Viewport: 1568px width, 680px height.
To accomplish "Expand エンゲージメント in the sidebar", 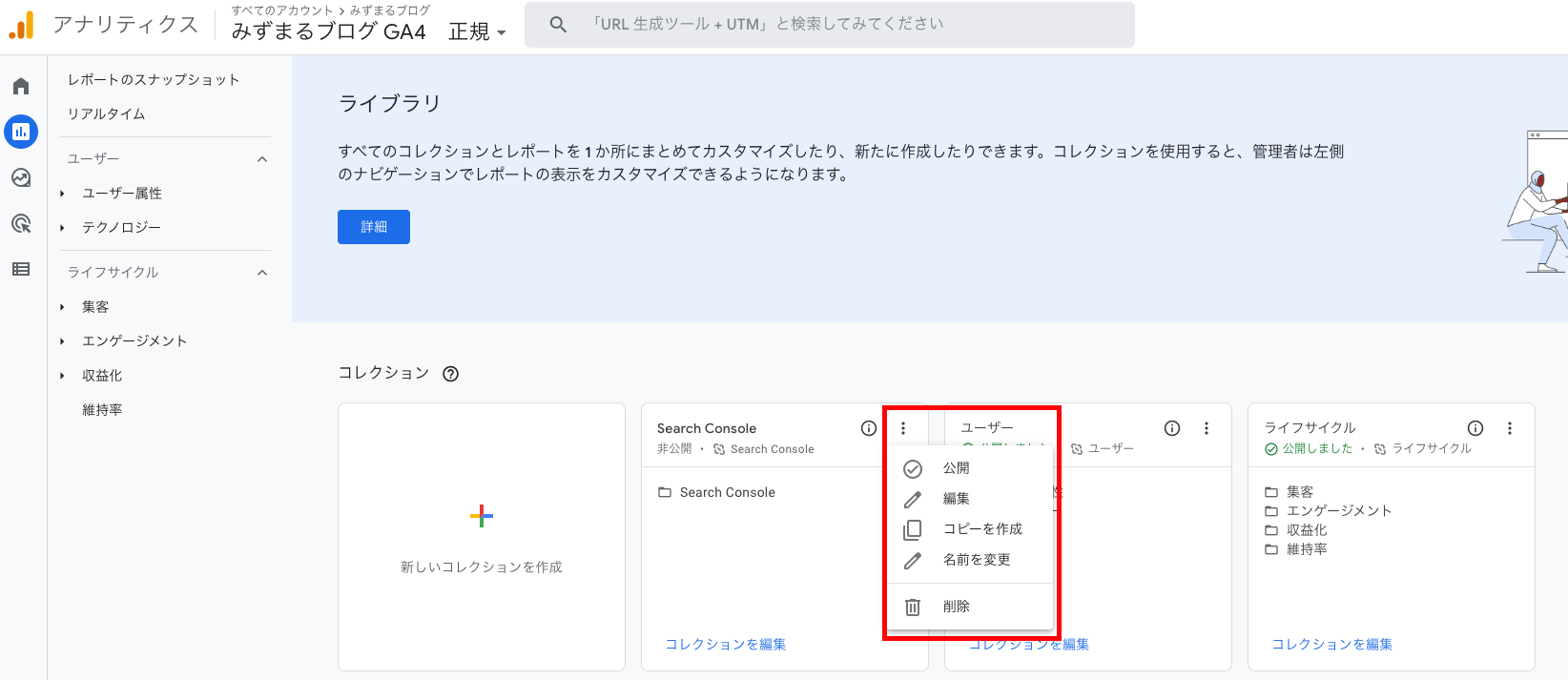I will click(62, 341).
